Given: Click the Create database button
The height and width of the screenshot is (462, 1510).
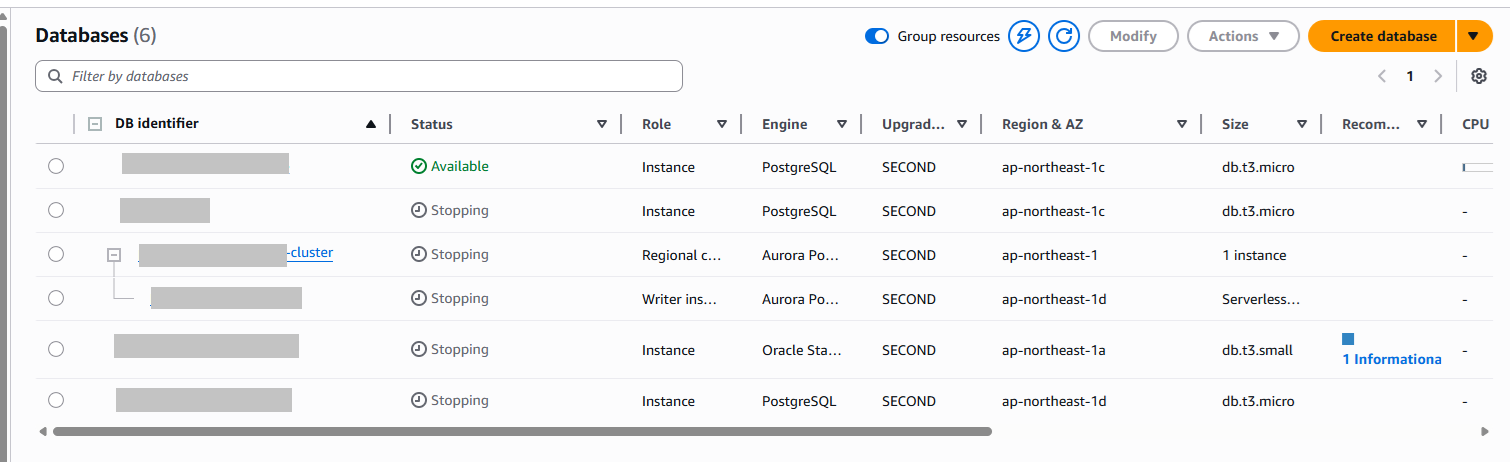Looking at the screenshot, I should [x=1382, y=37].
